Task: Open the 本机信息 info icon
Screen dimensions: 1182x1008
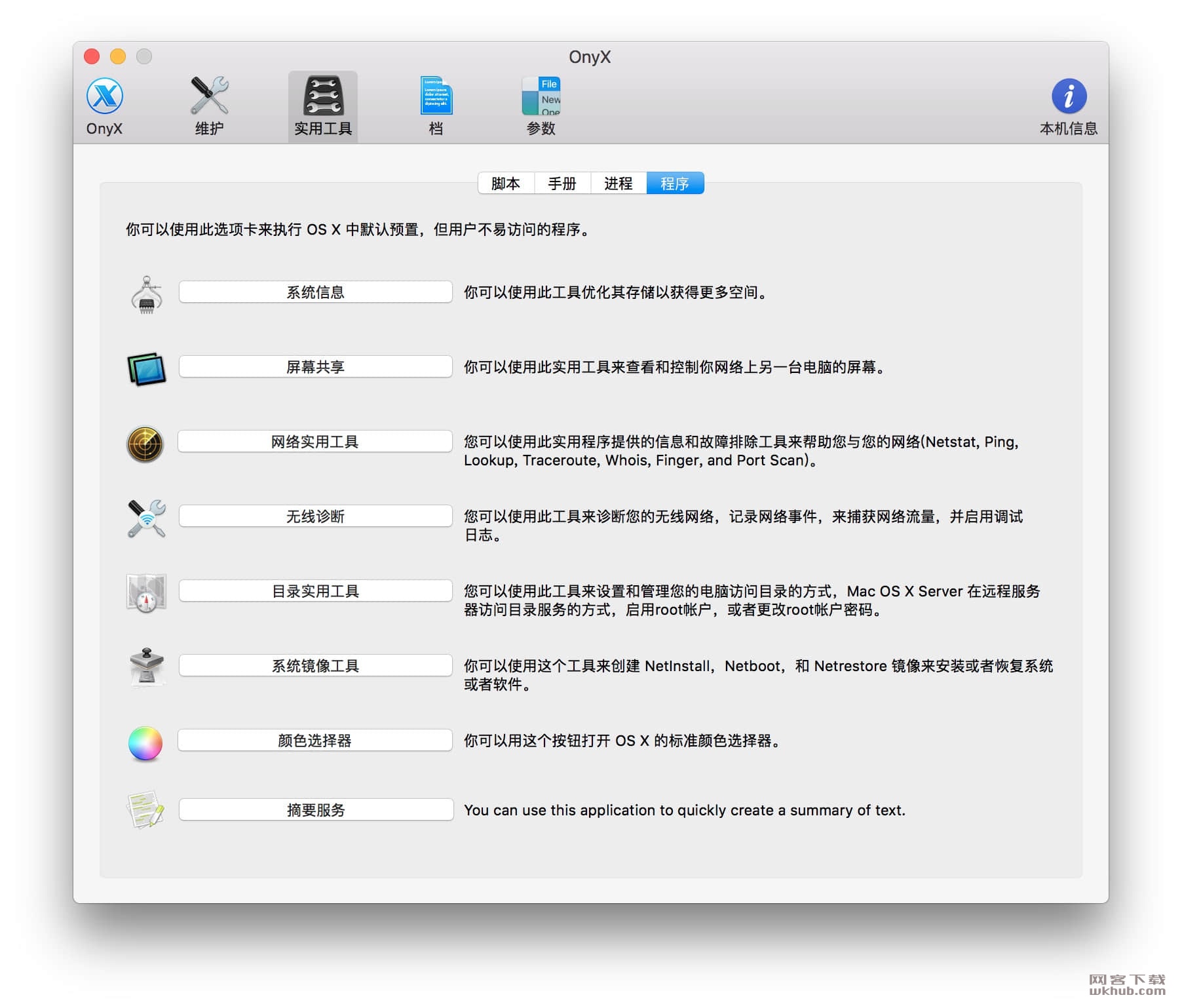Action: tap(1069, 106)
